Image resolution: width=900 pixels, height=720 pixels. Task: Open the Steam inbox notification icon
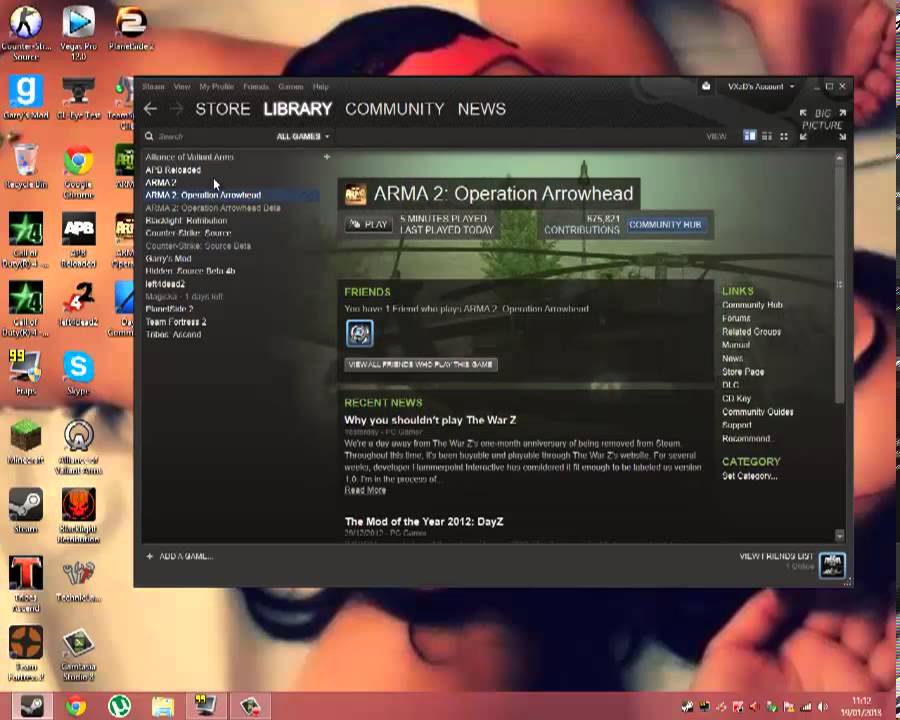(706, 86)
